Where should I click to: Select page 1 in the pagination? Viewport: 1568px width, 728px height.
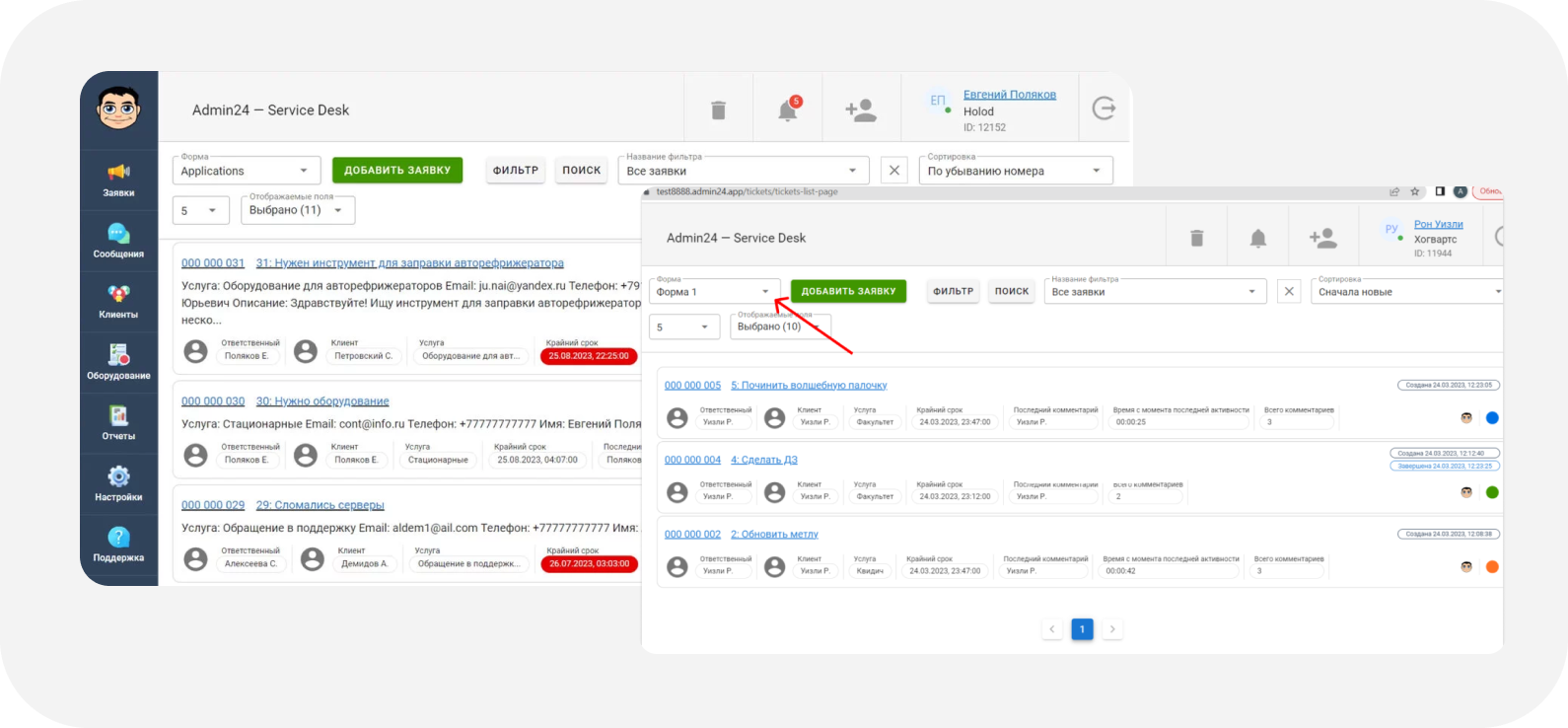[1082, 629]
